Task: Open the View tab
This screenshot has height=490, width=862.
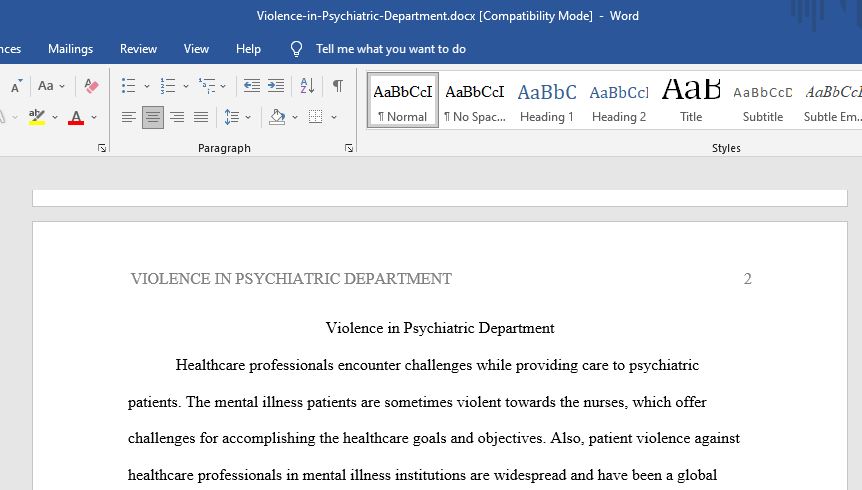Action: pyautogui.click(x=196, y=49)
